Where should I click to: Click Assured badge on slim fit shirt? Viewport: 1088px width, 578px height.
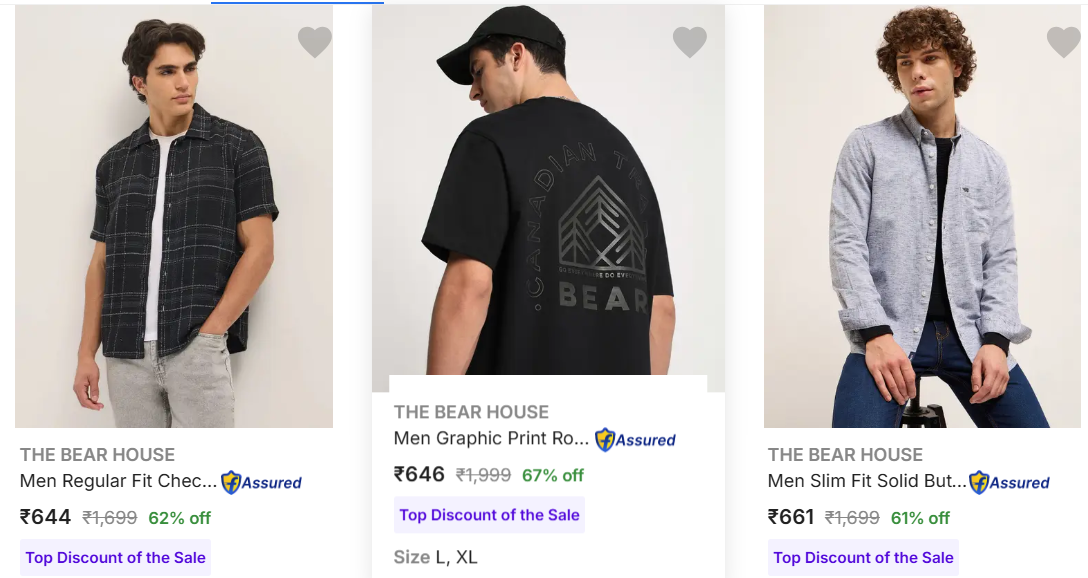coord(1010,482)
